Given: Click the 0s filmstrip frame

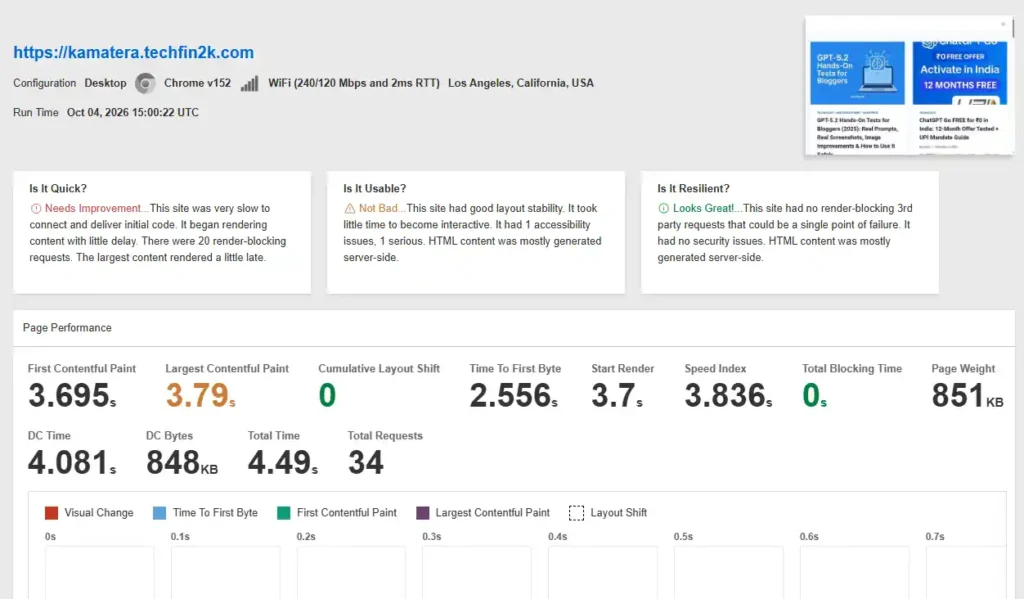Looking at the screenshot, I should point(99,572).
